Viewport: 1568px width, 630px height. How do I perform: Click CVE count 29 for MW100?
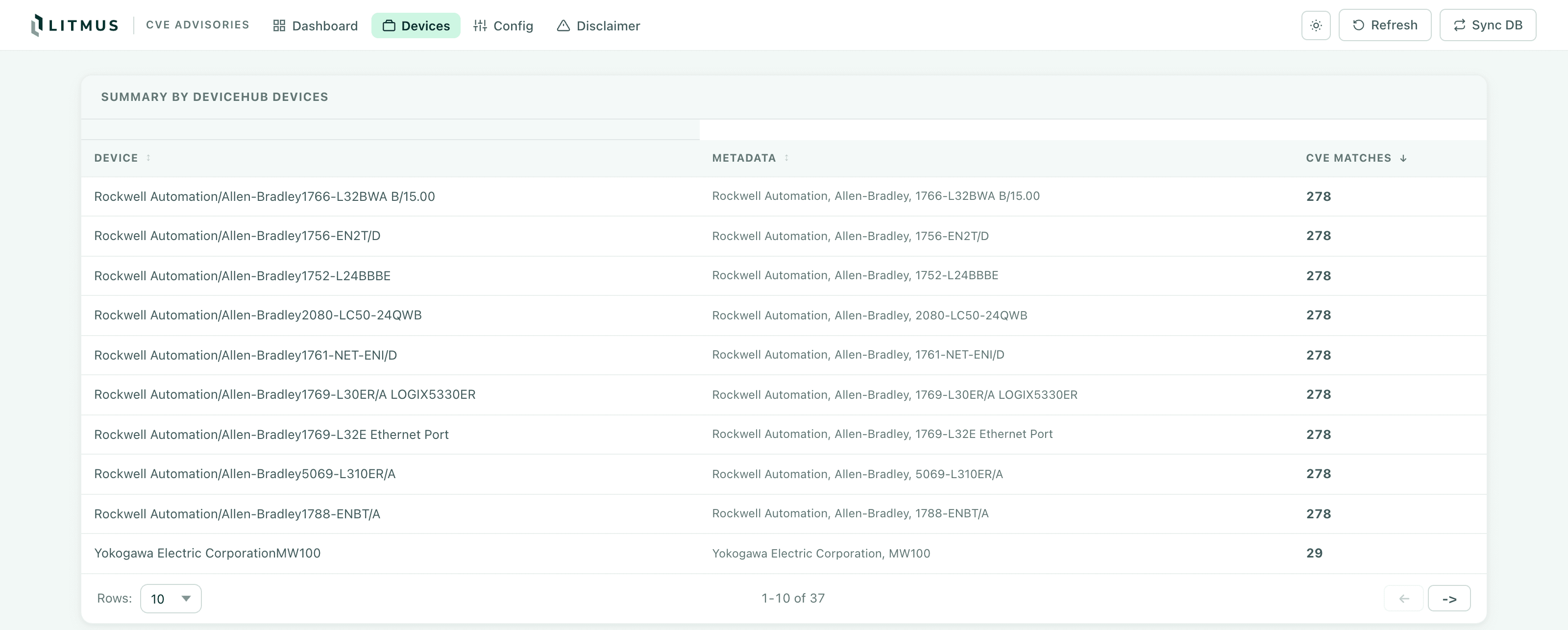pos(1314,553)
